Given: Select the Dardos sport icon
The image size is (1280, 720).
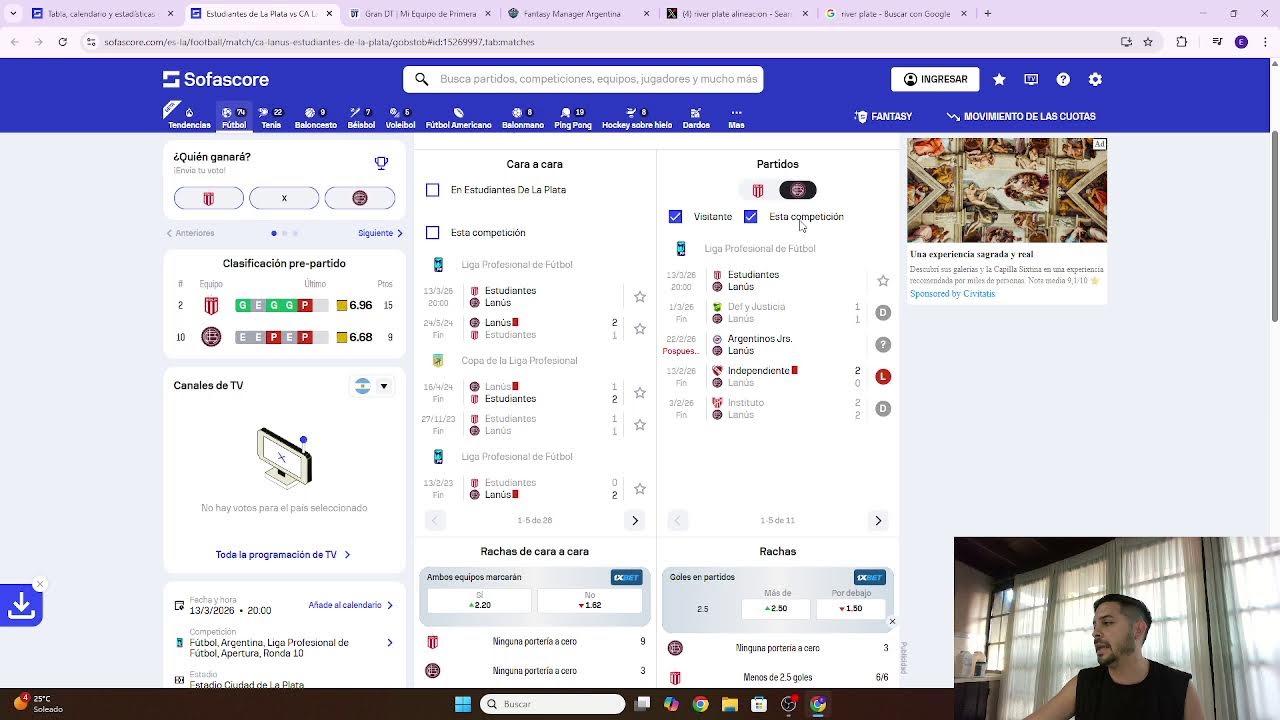Looking at the screenshot, I should tap(696, 117).
